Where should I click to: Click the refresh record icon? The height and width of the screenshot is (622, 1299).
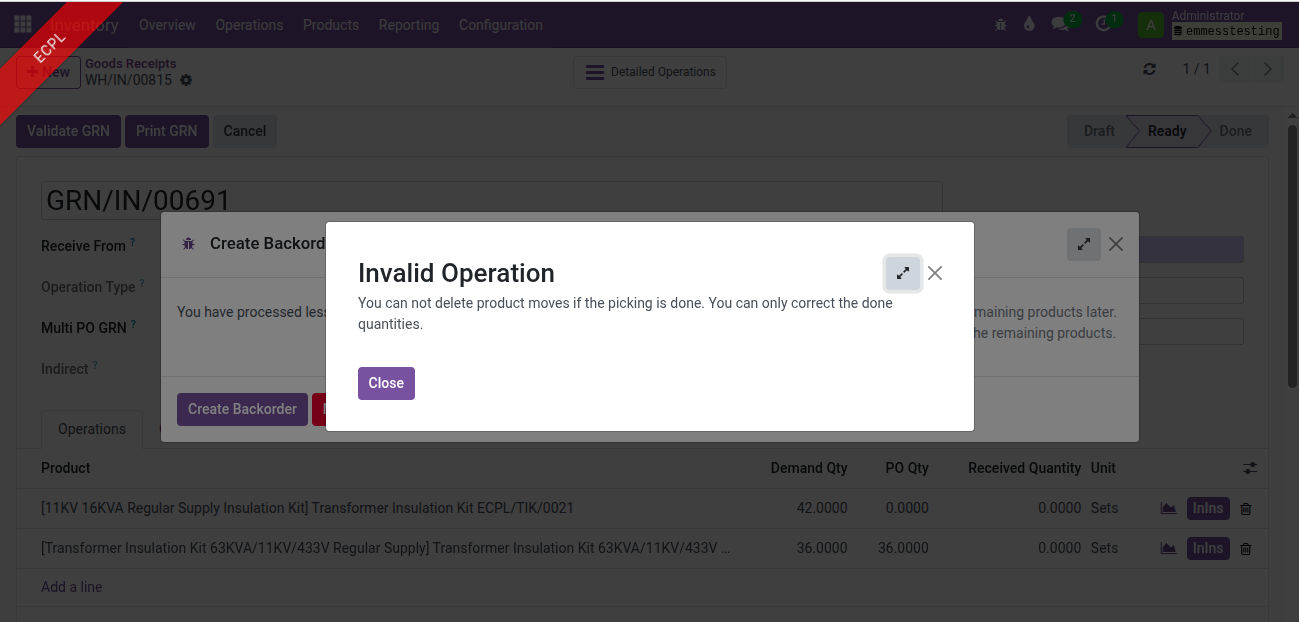coord(1149,69)
